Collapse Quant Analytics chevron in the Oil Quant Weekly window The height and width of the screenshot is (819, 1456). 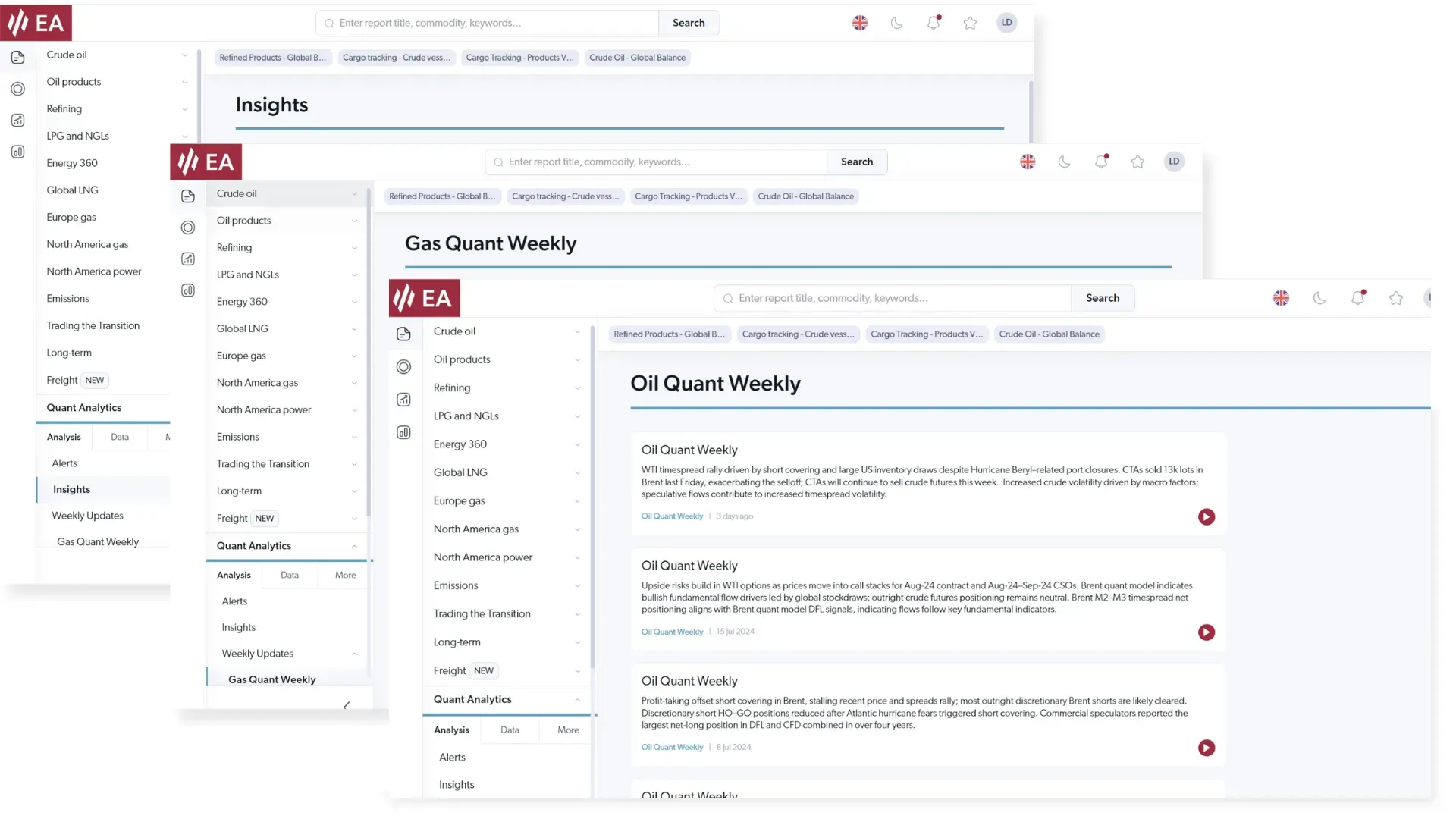click(x=578, y=700)
